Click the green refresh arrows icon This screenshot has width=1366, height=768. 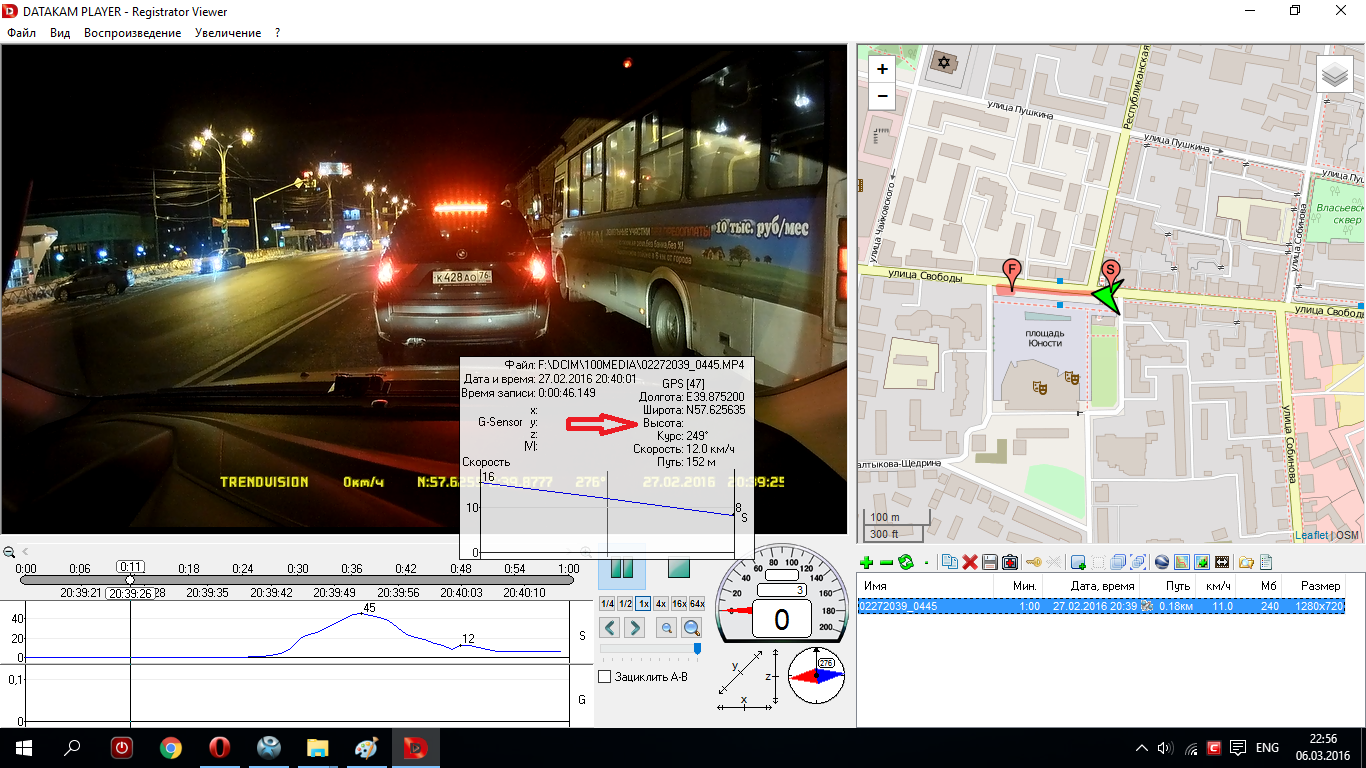pos(906,563)
